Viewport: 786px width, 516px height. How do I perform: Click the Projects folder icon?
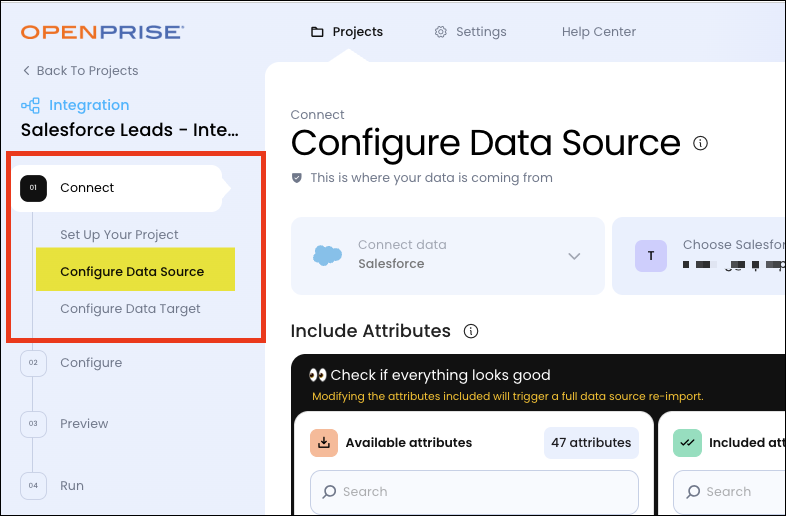pyautogui.click(x=317, y=32)
